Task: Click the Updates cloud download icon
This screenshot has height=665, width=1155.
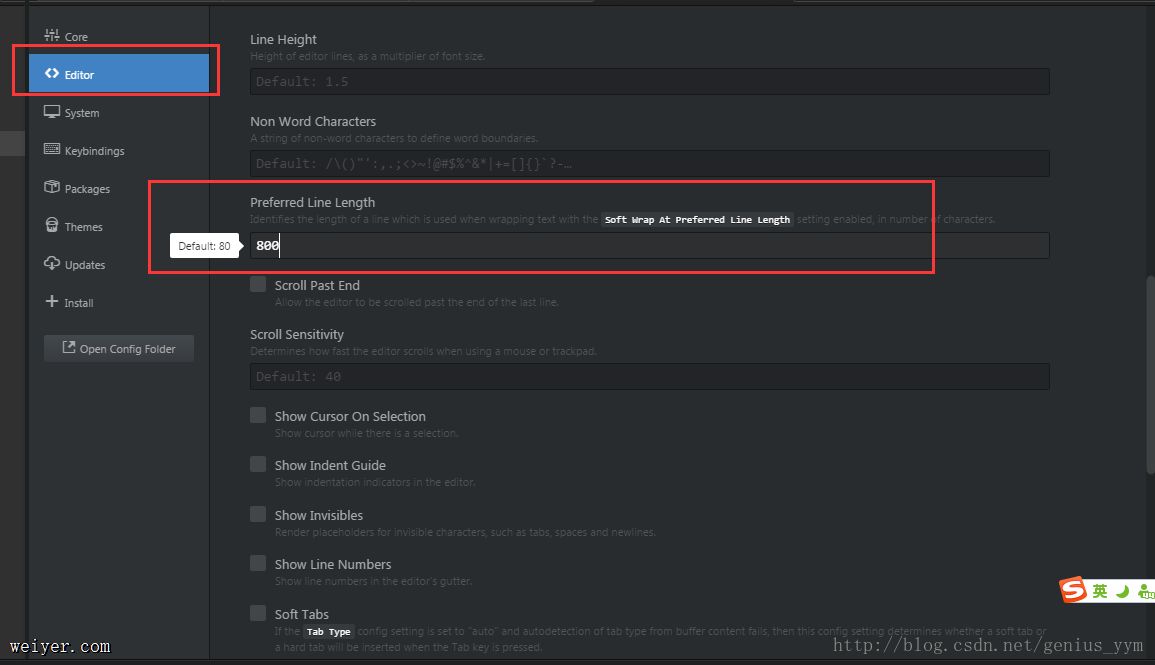Action: tap(52, 264)
